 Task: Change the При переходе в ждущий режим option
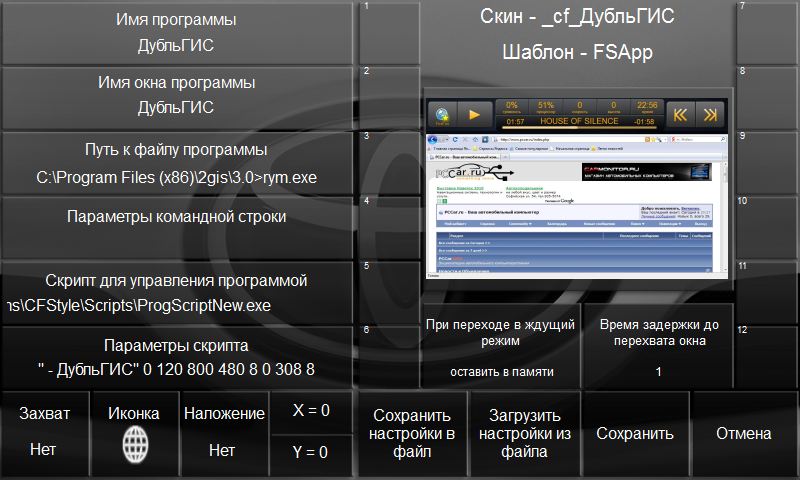click(500, 348)
